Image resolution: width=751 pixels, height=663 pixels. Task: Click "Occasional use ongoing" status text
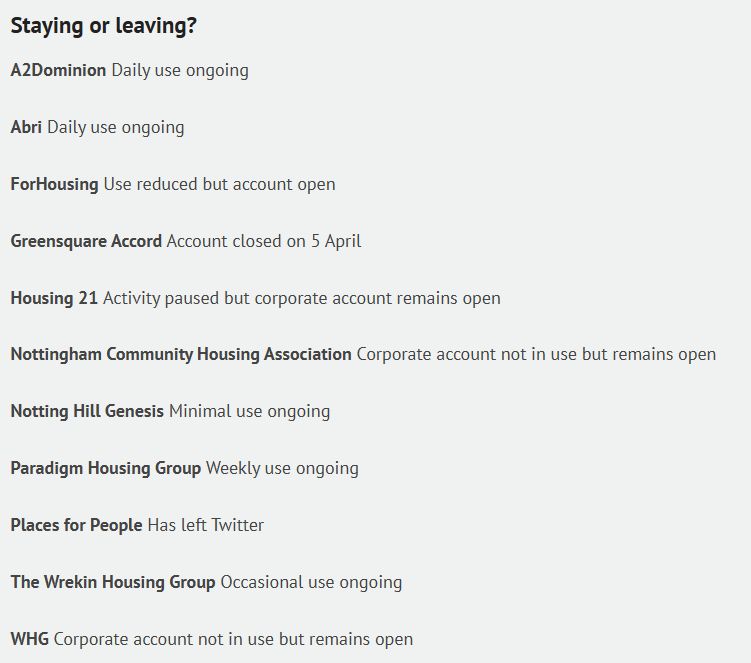pyautogui.click(x=311, y=582)
